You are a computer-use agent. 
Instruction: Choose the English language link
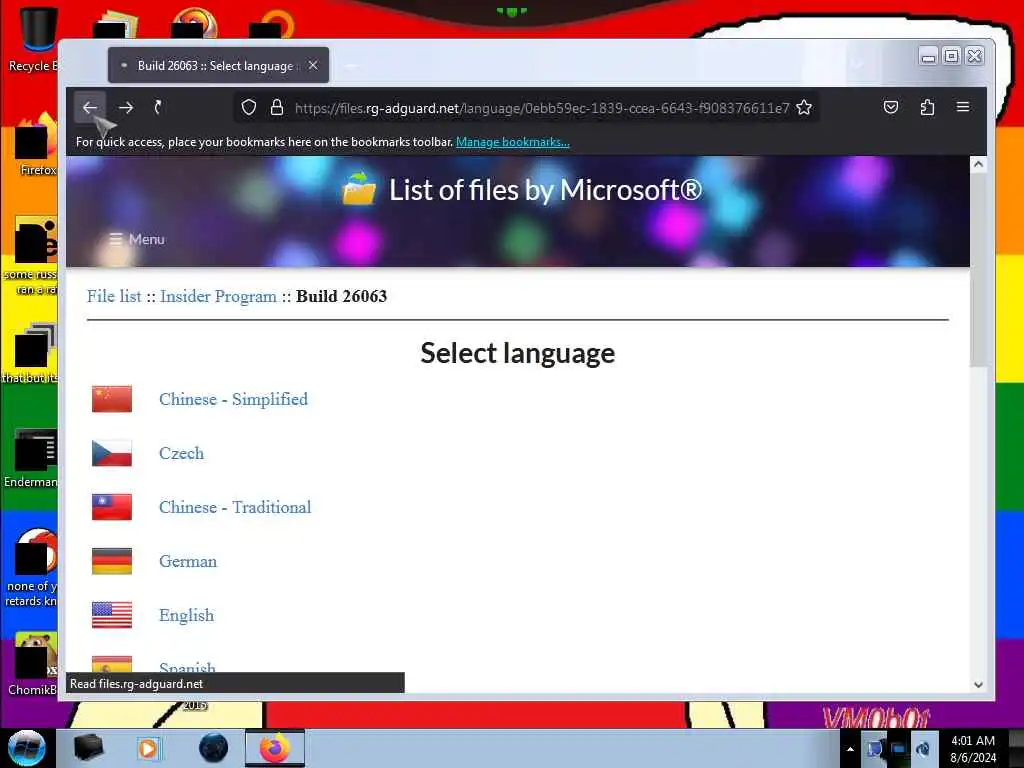[x=186, y=616]
